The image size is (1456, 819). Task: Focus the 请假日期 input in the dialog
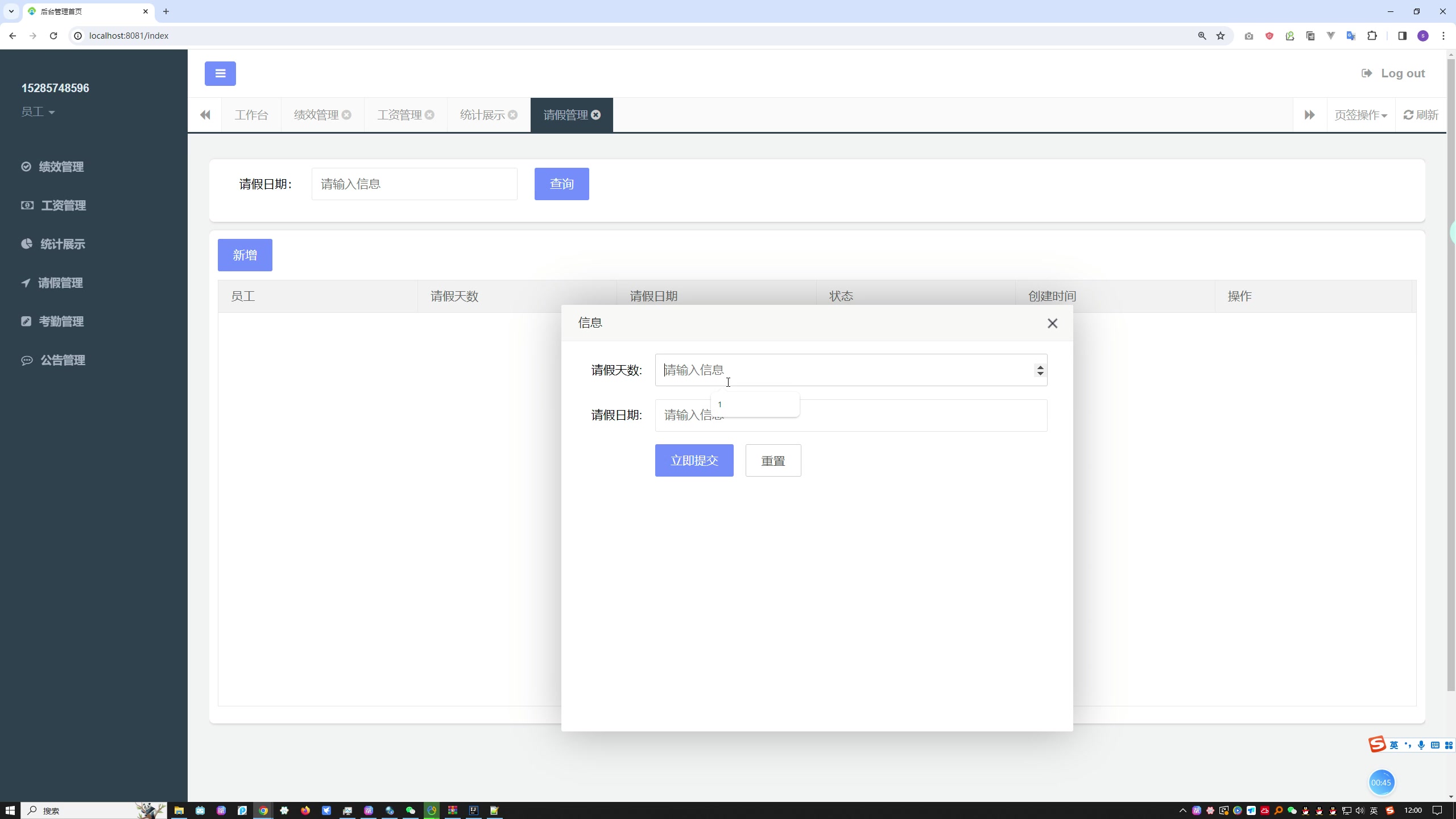pyautogui.click(x=851, y=415)
